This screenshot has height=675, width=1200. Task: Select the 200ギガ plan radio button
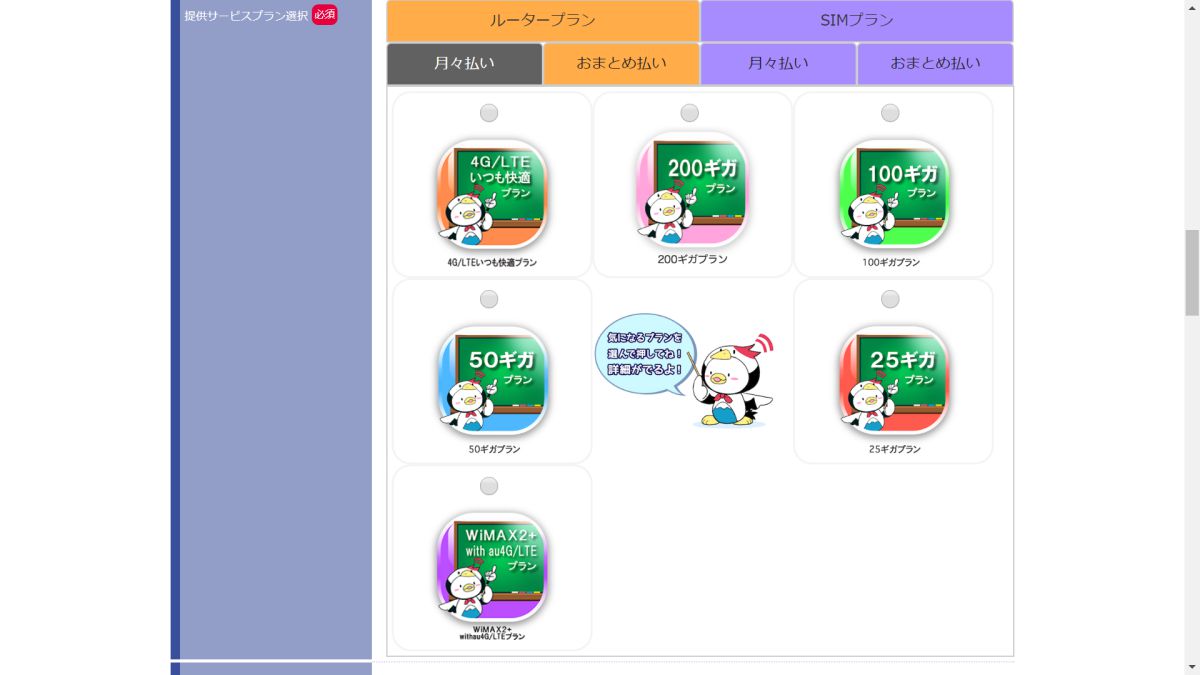click(x=690, y=113)
